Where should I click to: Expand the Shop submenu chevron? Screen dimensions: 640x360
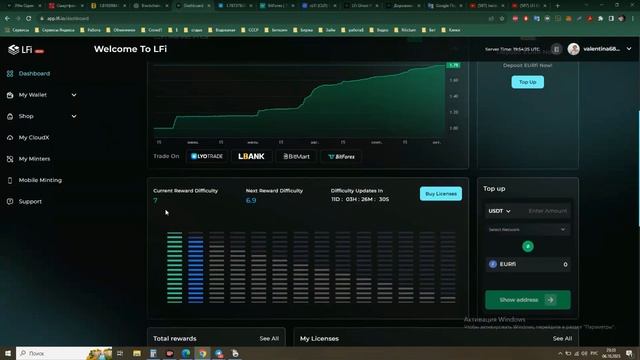click(x=74, y=116)
